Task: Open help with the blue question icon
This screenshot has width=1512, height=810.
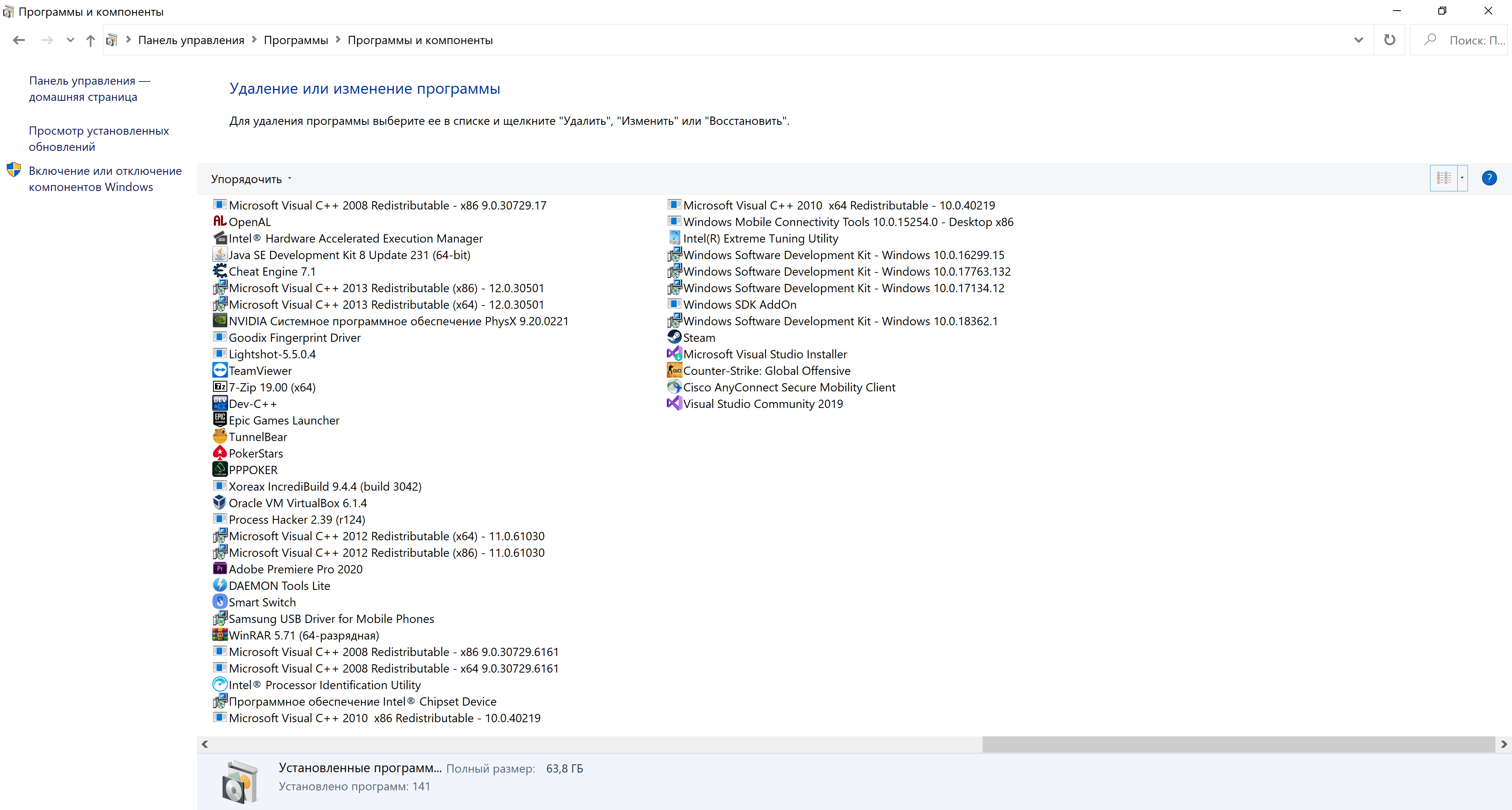Action: click(1489, 178)
